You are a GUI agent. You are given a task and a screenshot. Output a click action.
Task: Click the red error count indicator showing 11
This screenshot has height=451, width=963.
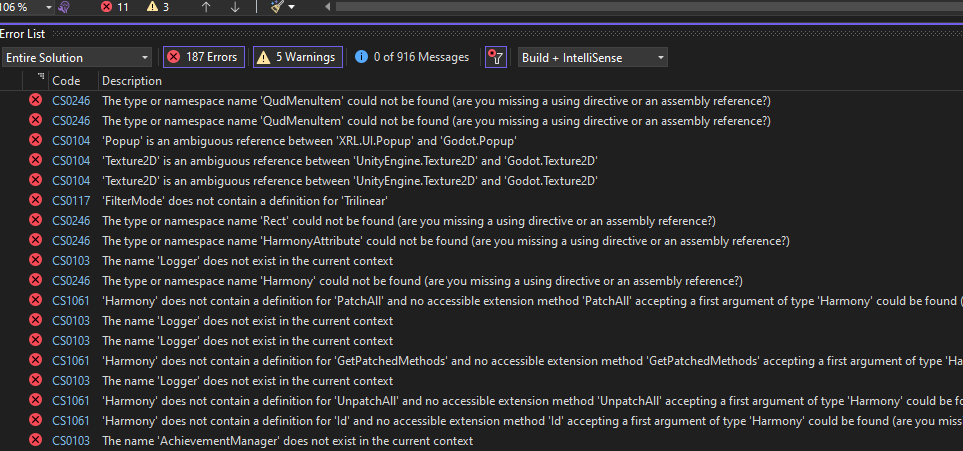115,7
